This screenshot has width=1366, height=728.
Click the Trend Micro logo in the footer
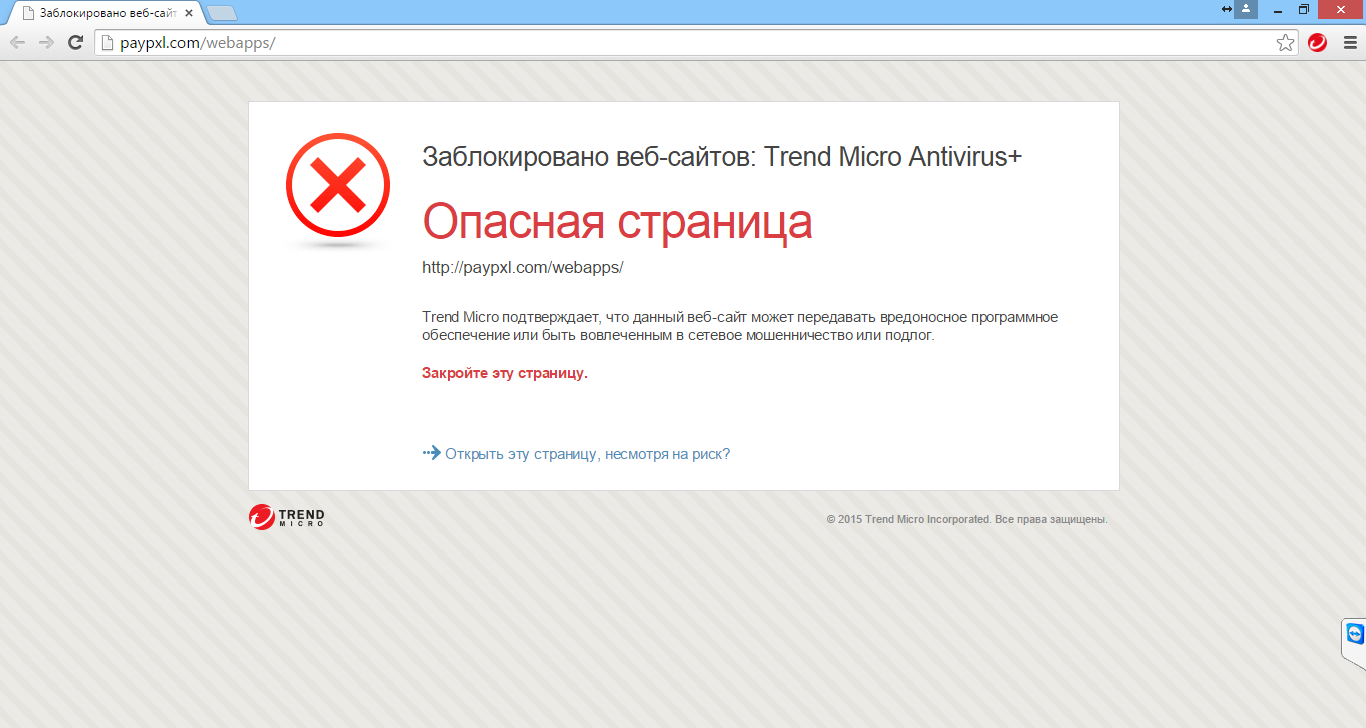pyautogui.click(x=286, y=517)
